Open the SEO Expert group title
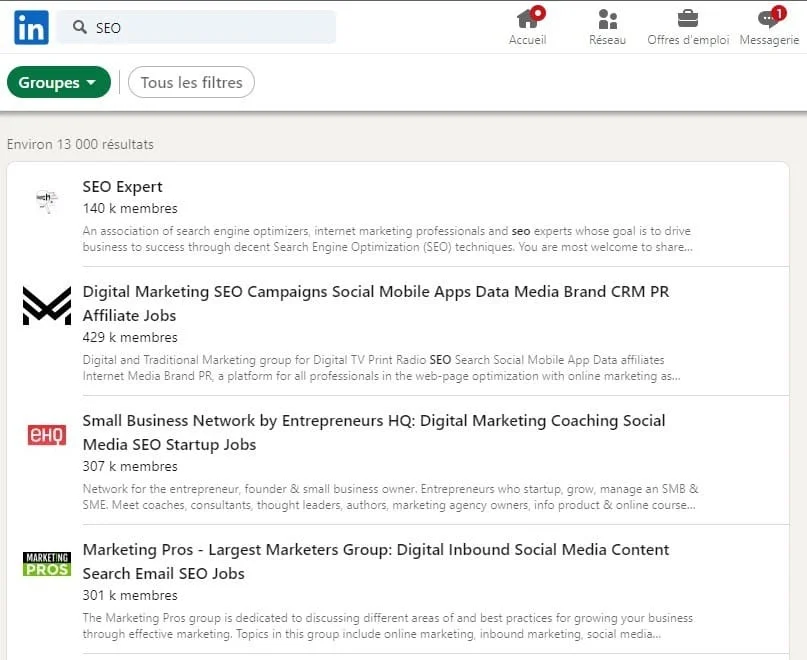This screenshot has height=660, width=807. pos(122,186)
